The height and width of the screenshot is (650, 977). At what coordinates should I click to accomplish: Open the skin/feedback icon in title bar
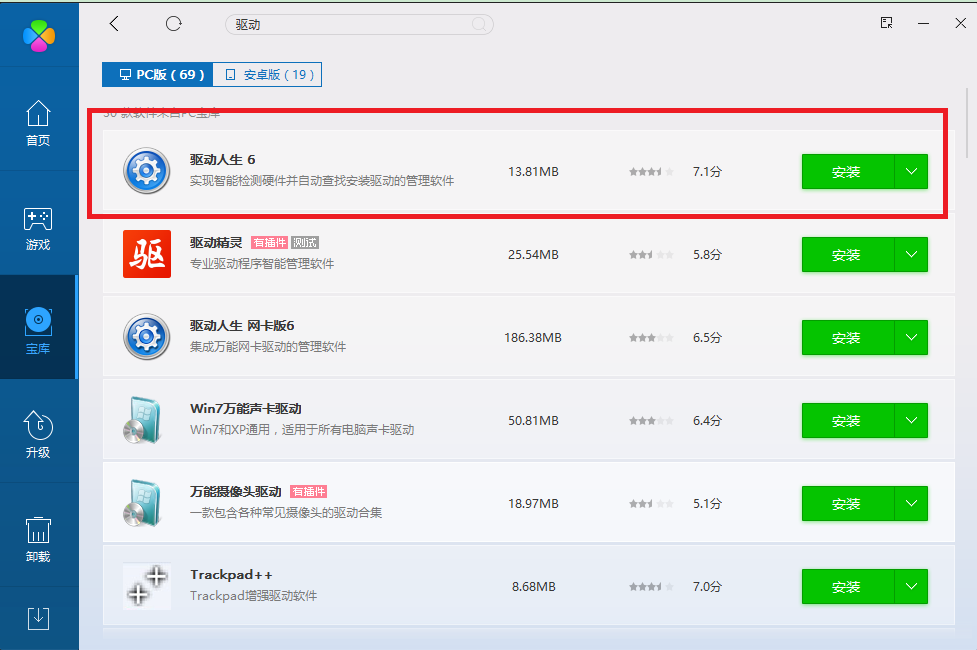(887, 23)
